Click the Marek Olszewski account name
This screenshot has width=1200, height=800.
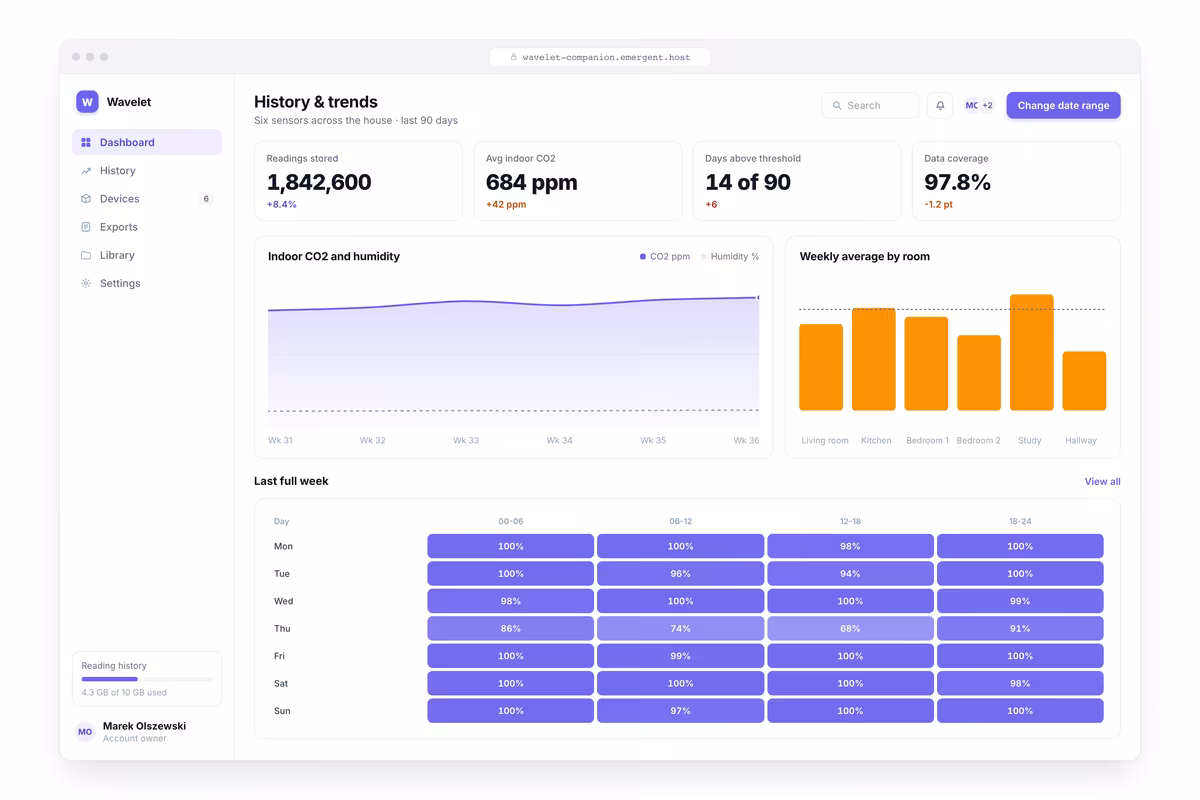tap(144, 726)
